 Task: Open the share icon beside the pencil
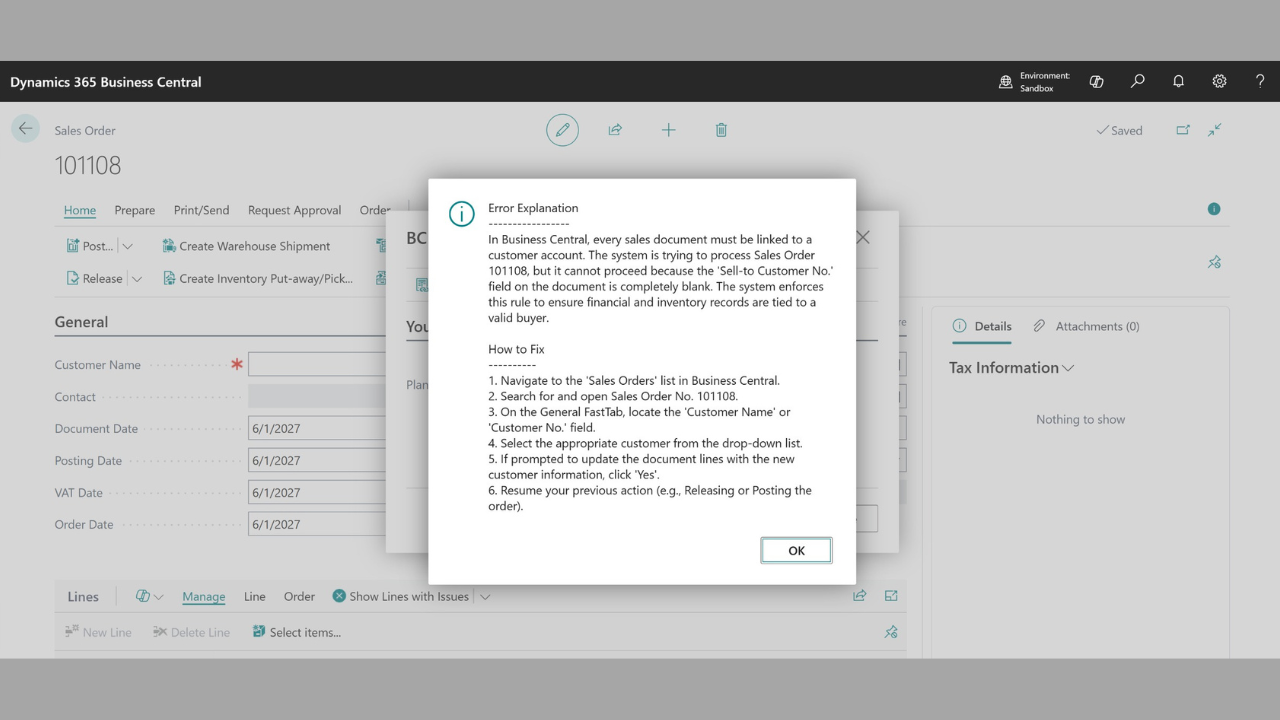point(615,130)
